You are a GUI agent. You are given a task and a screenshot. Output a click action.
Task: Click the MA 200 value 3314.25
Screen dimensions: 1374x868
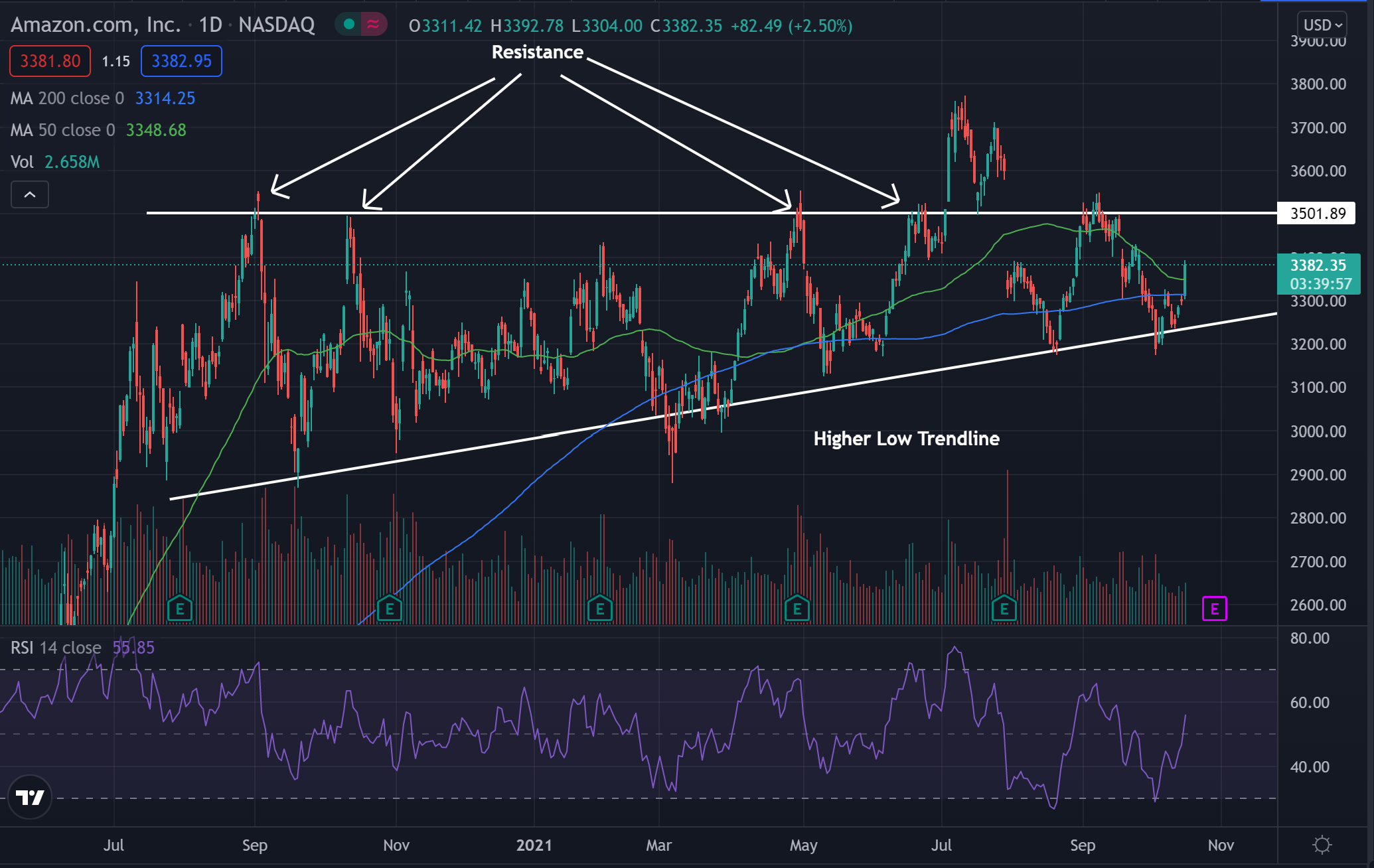pos(165,98)
